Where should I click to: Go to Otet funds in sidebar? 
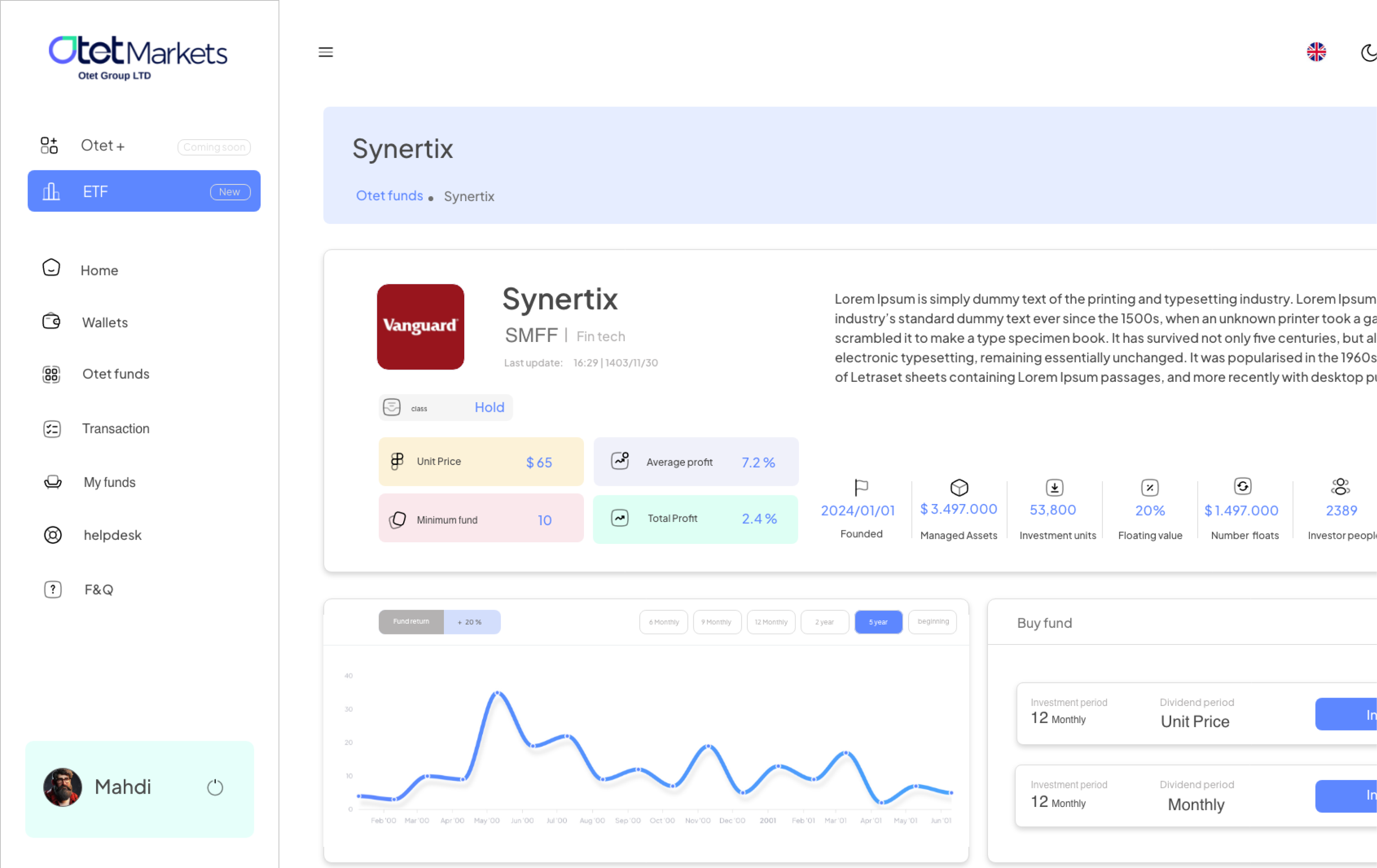pyautogui.click(x=116, y=374)
